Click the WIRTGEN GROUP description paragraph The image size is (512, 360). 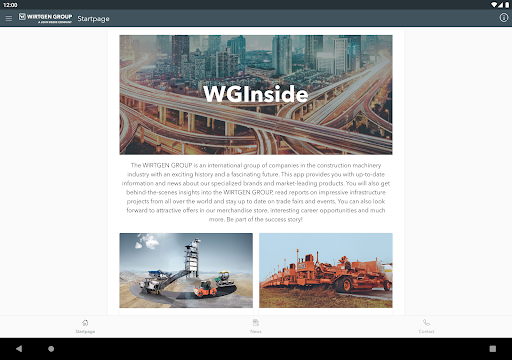tap(256, 192)
